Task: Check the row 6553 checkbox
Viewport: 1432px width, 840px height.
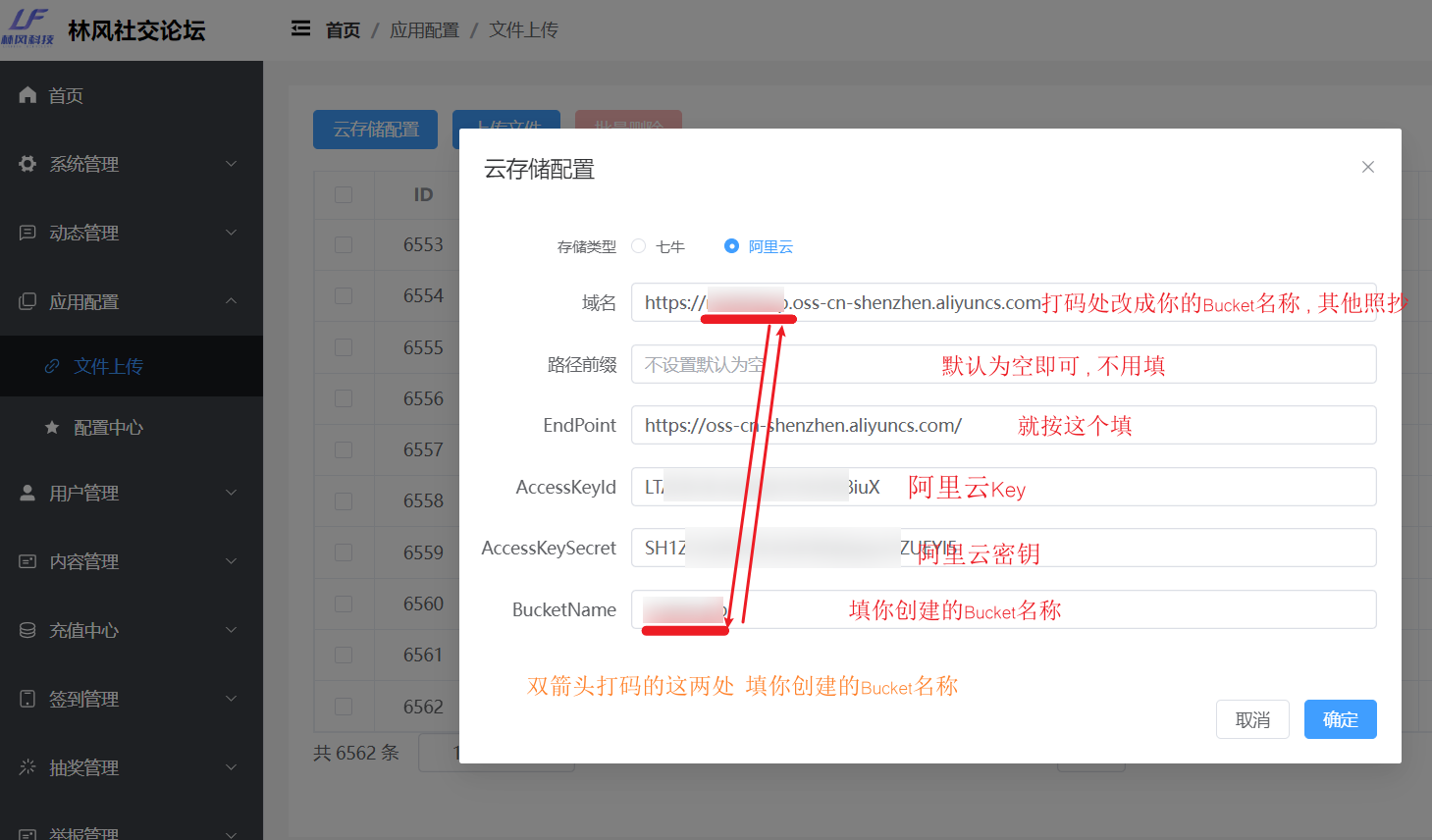Action: pos(344,244)
